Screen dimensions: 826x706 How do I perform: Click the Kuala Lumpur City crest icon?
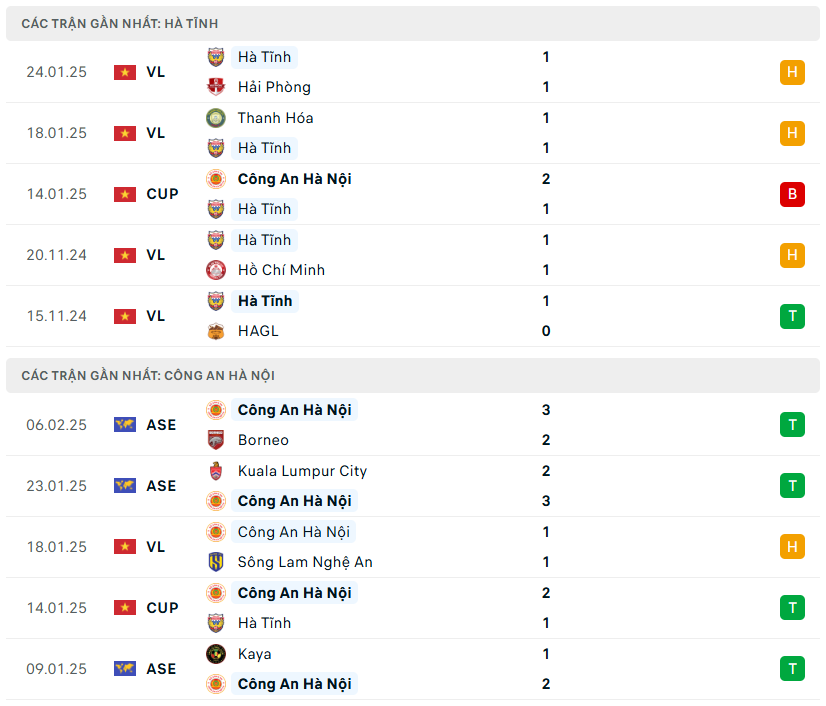216,471
